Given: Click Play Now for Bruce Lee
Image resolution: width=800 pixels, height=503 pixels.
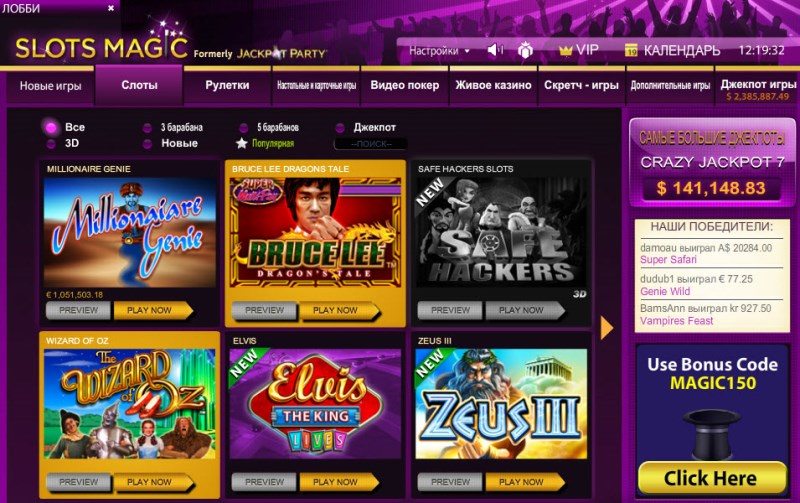Looking at the screenshot, I should (x=339, y=310).
